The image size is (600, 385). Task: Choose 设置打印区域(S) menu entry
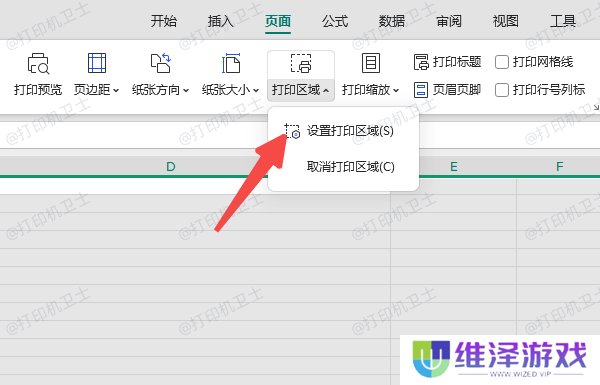click(343, 131)
